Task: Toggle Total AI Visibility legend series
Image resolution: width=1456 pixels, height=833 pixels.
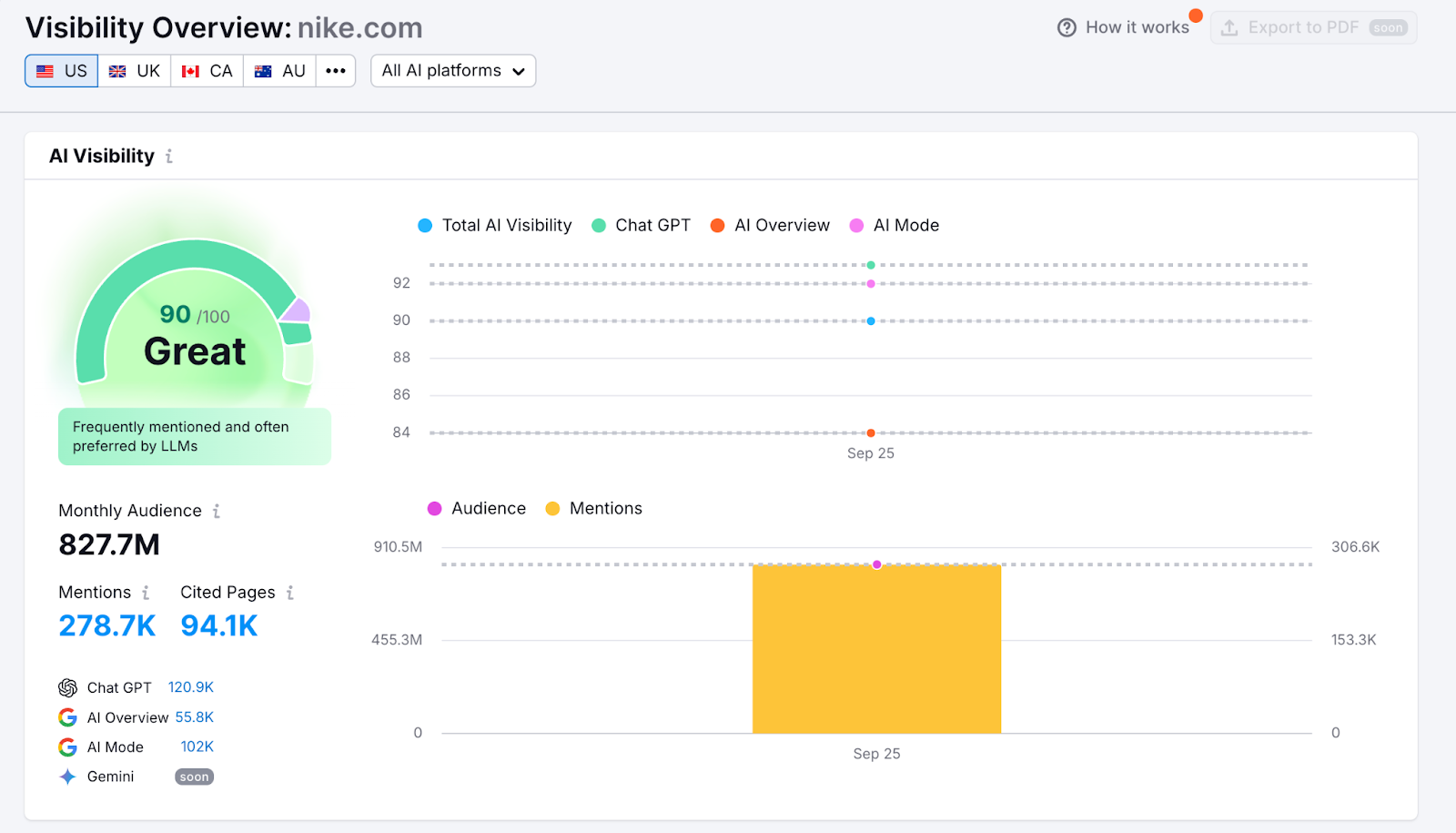Action: pos(495,226)
